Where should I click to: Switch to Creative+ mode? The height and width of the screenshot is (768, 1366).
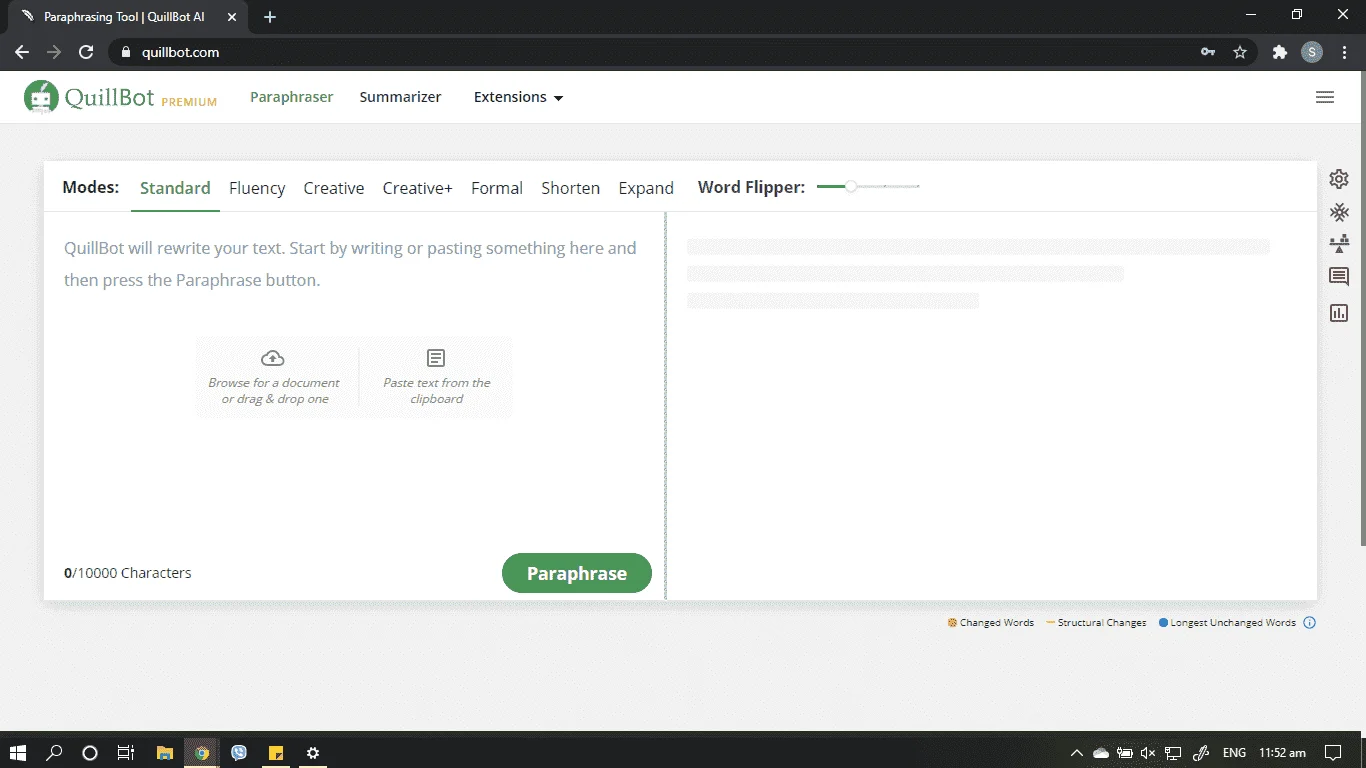[x=418, y=188]
